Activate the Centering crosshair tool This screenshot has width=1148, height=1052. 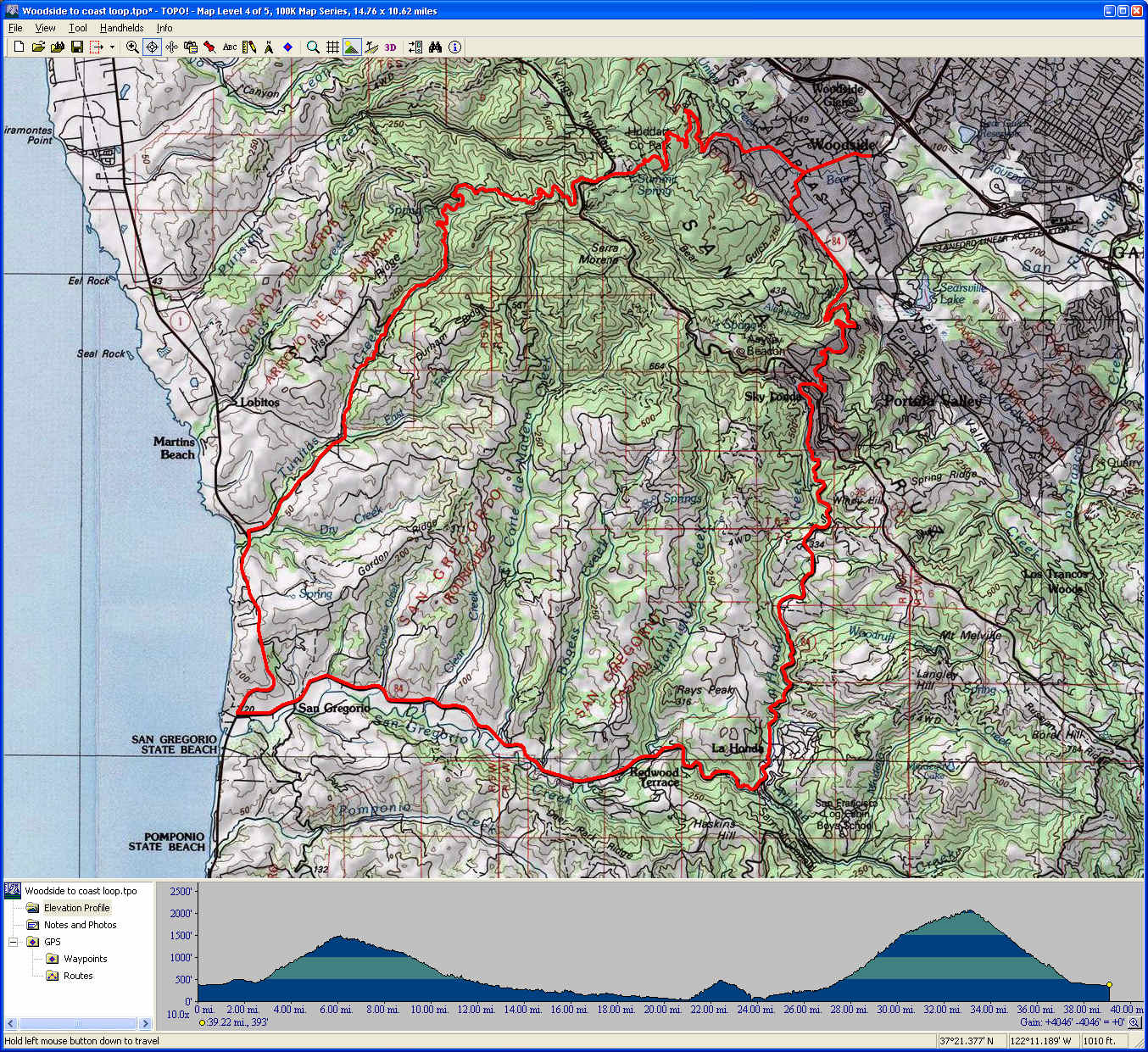pos(152,47)
